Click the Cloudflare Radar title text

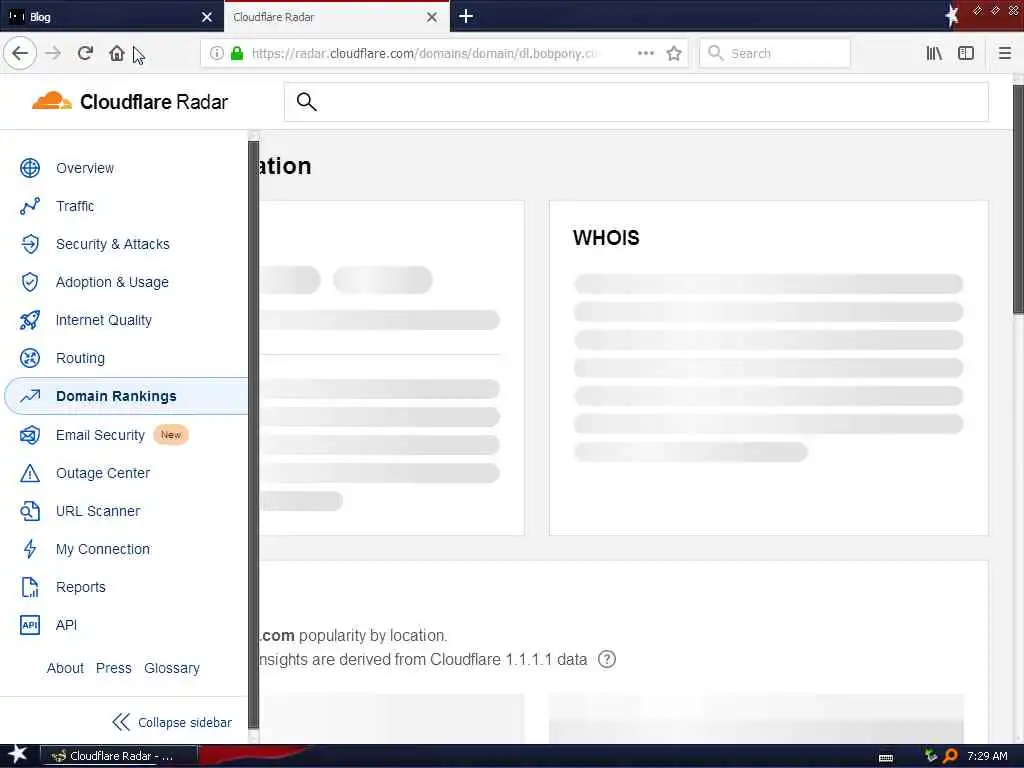click(153, 102)
